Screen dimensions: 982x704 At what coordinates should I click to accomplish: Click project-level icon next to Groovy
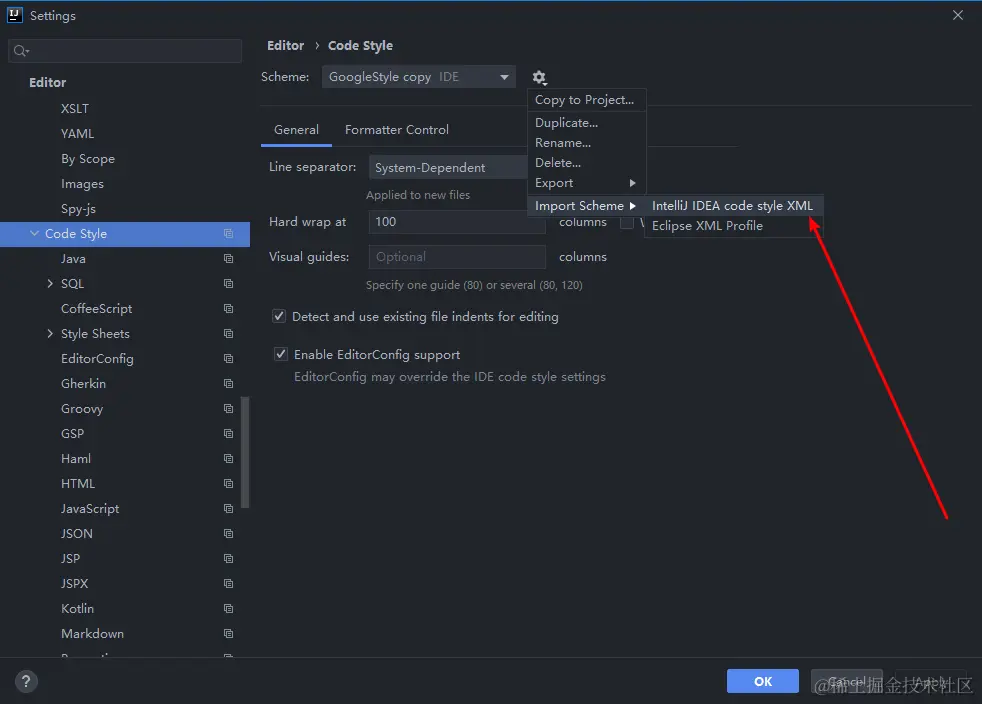[229, 408]
